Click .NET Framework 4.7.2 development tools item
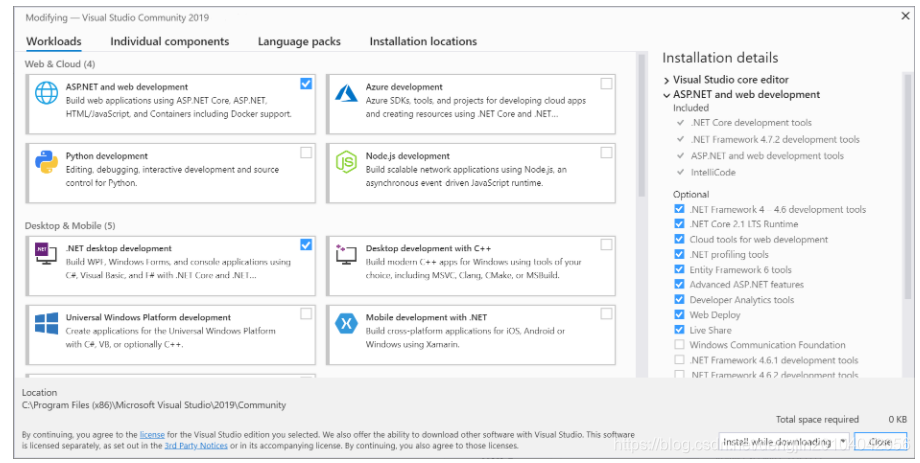This screenshot has height=463, width=920. pyautogui.click(x=775, y=140)
